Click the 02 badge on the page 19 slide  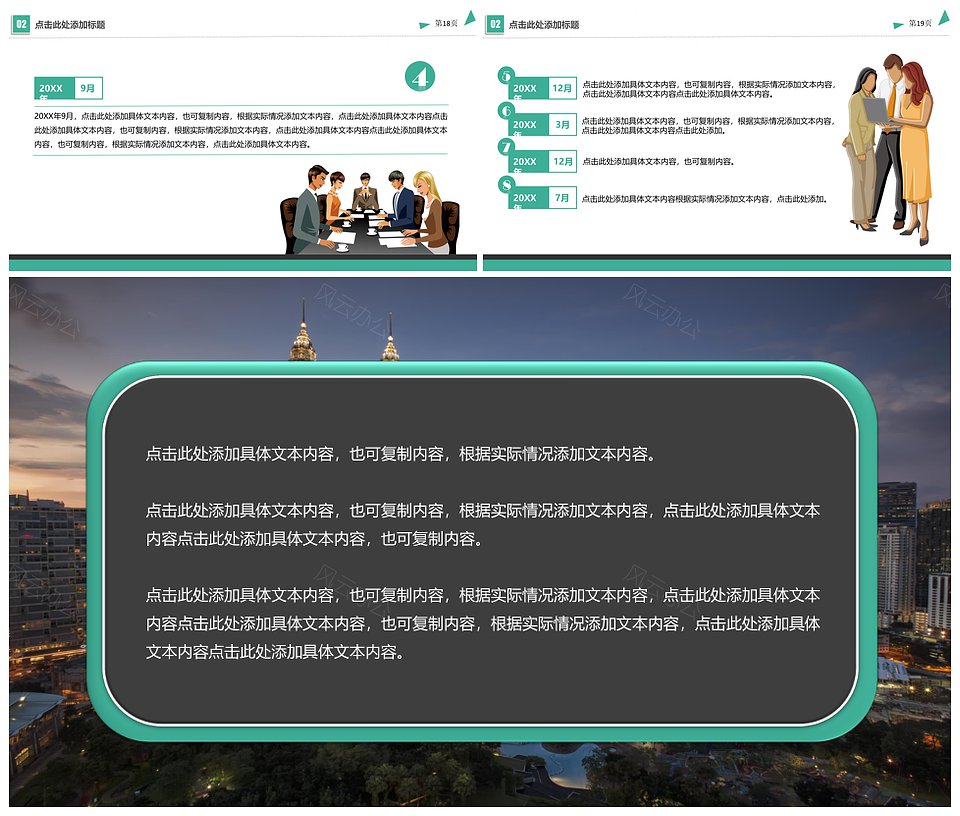click(x=495, y=24)
